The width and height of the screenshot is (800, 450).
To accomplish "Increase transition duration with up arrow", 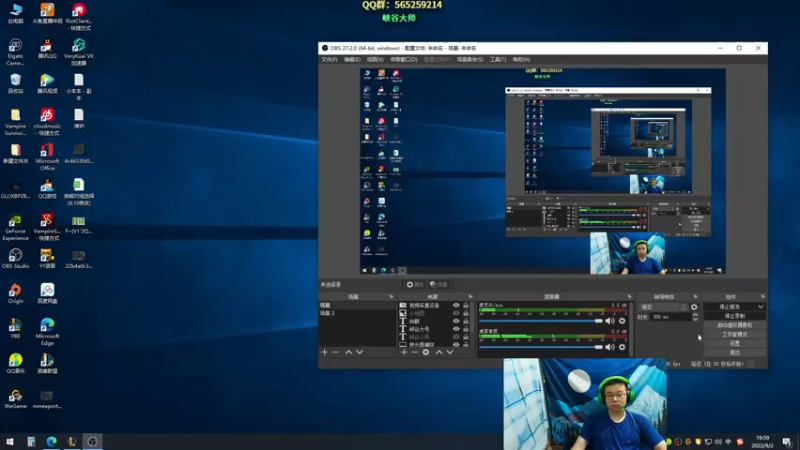I will point(695,315).
